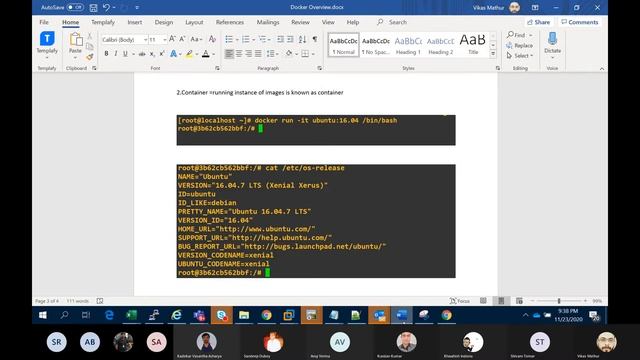640x360 pixels.
Task: Toggle Italic formatting
Action: 116,54
